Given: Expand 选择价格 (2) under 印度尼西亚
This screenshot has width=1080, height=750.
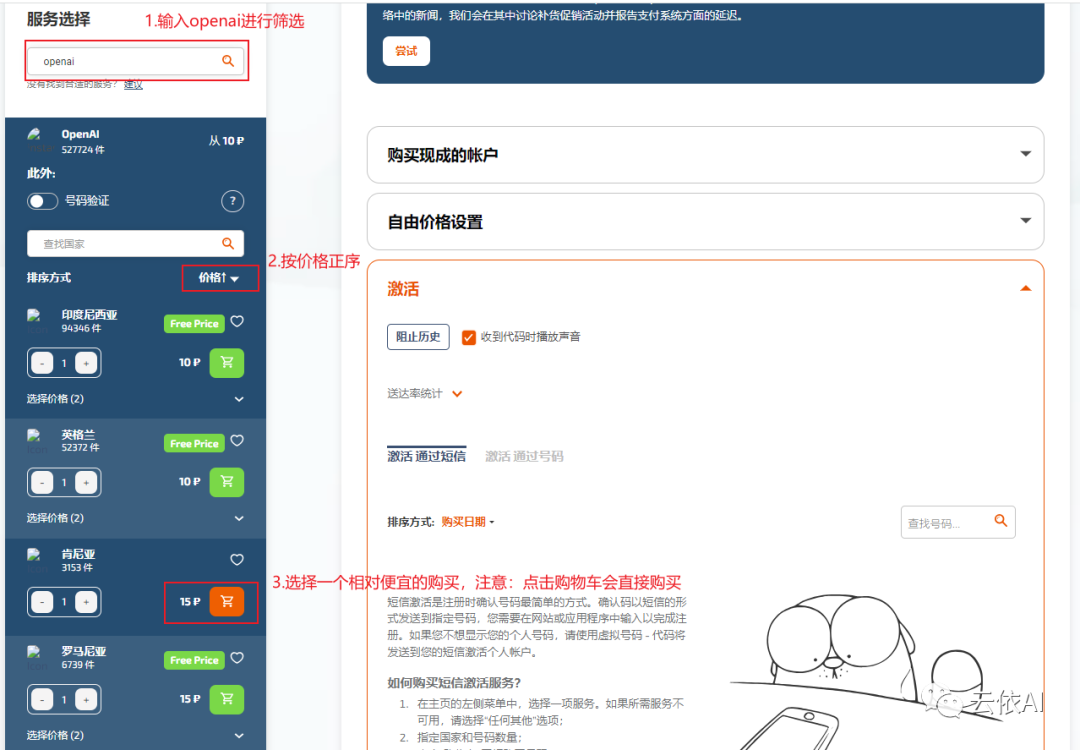Looking at the screenshot, I should [x=135, y=399].
